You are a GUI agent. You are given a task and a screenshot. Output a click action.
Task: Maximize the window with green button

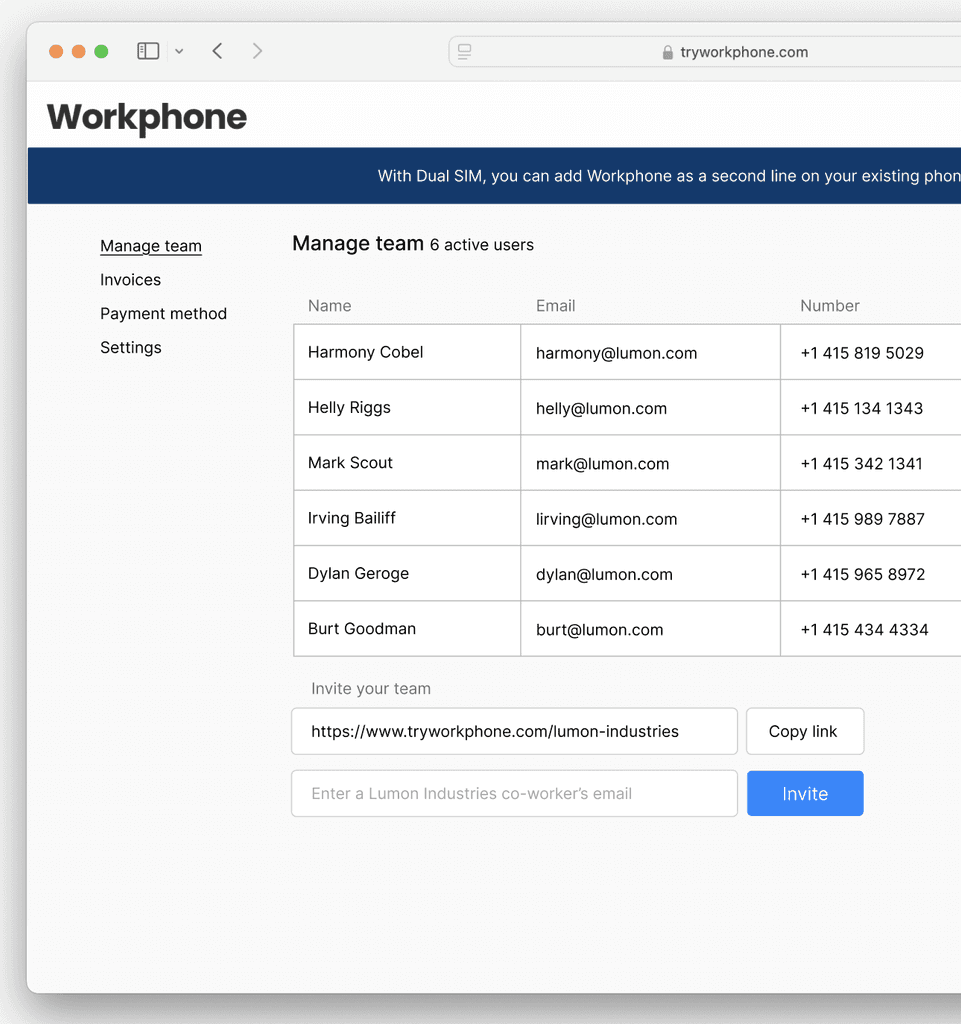coord(101,52)
